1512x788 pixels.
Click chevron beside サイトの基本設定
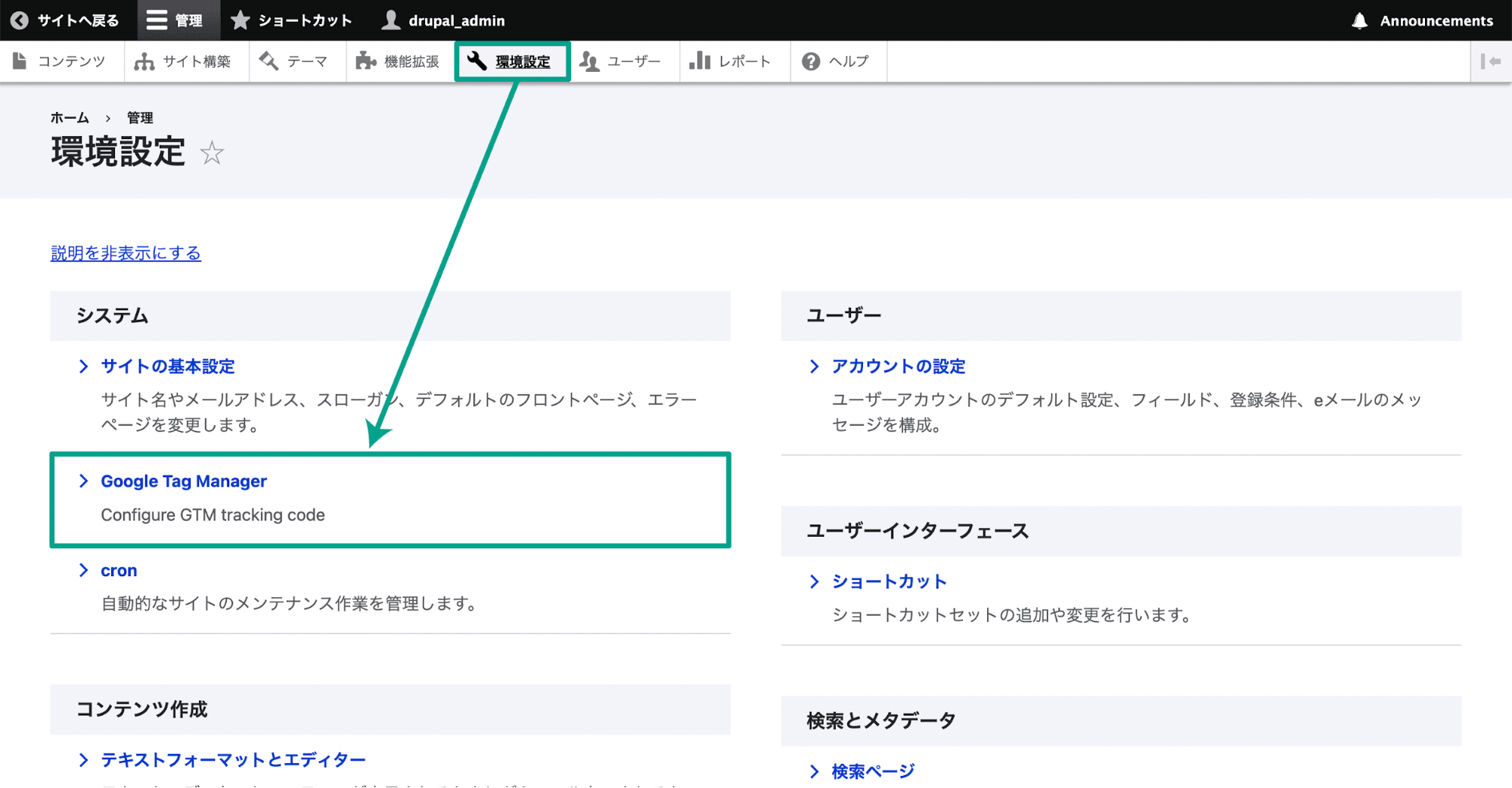coord(83,367)
